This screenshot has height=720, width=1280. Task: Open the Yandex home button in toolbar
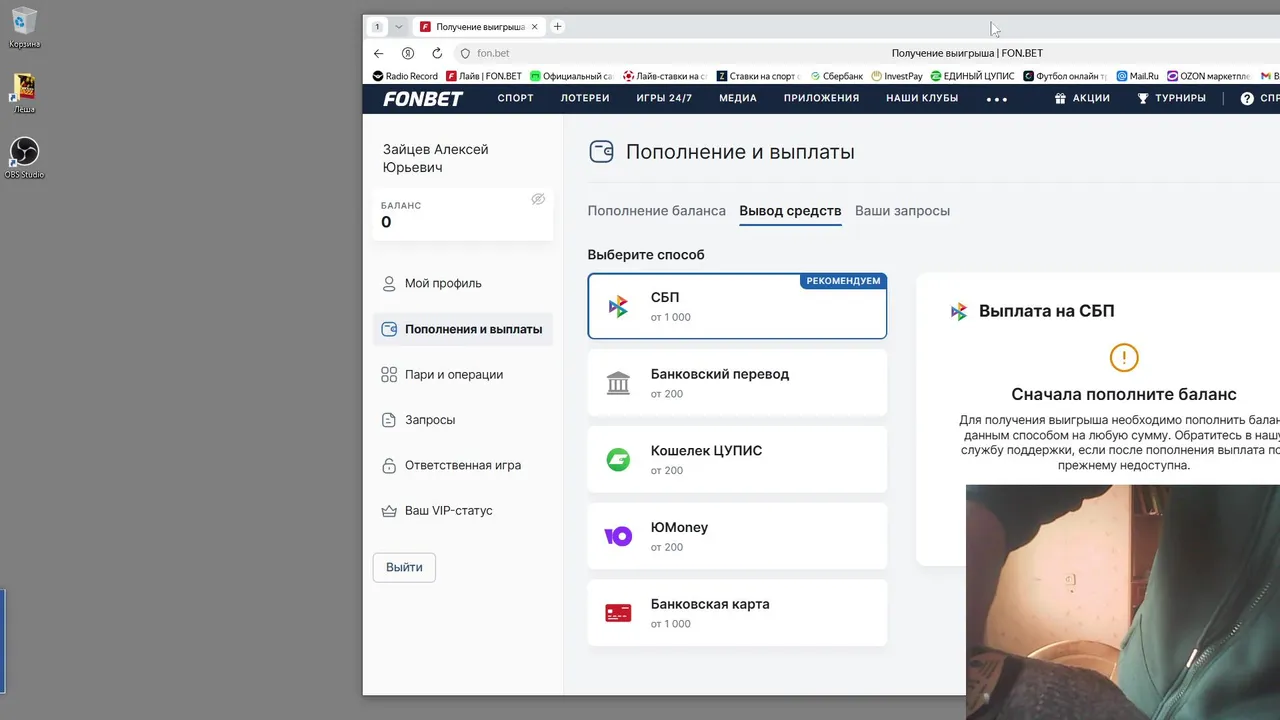(x=408, y=53)
